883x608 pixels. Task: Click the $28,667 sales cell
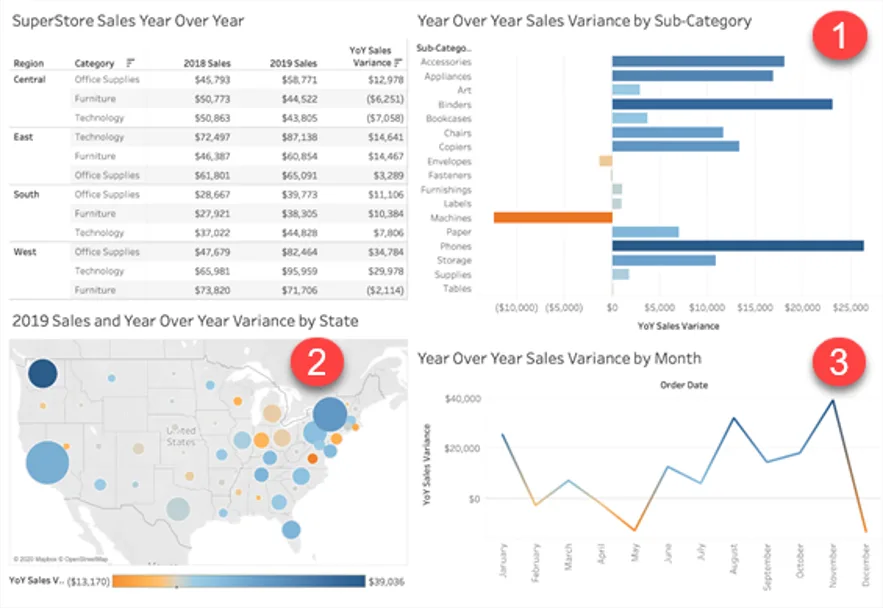tap(212, 194)
